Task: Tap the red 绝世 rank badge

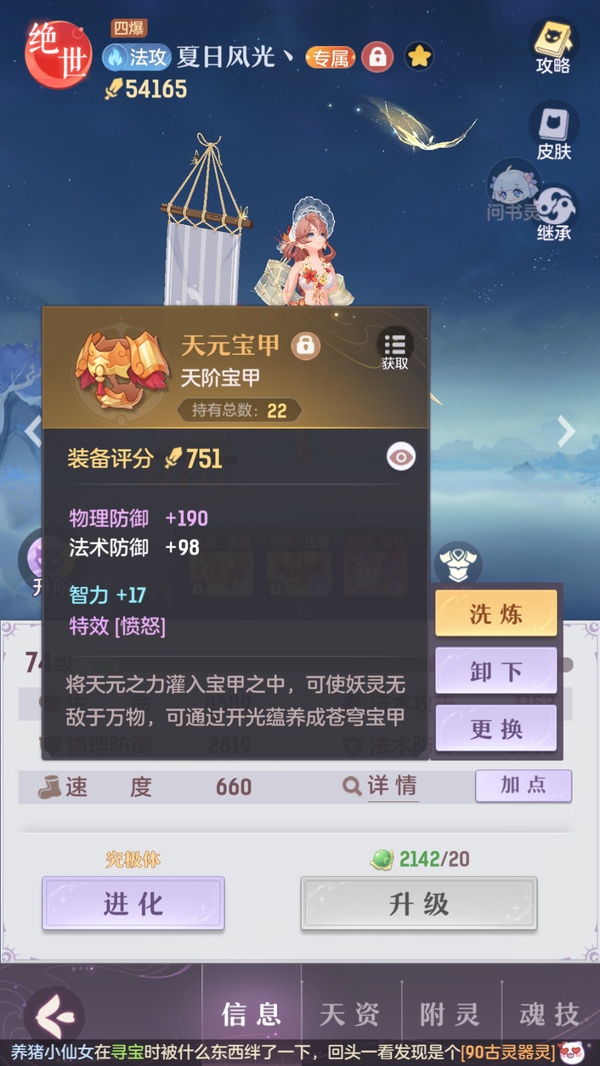Action: (x=58, y=54)
